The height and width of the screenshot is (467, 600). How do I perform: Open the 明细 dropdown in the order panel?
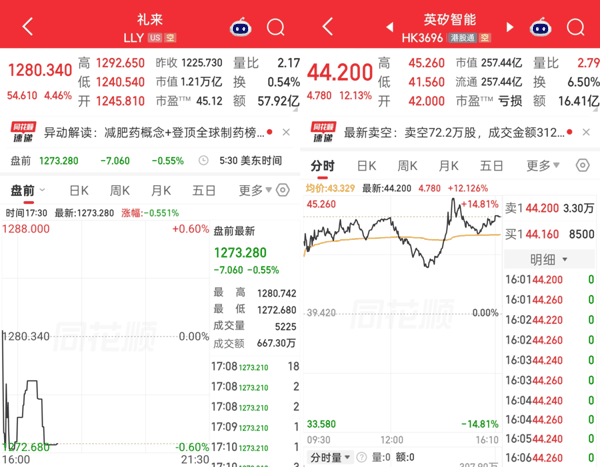pos(548,260)
